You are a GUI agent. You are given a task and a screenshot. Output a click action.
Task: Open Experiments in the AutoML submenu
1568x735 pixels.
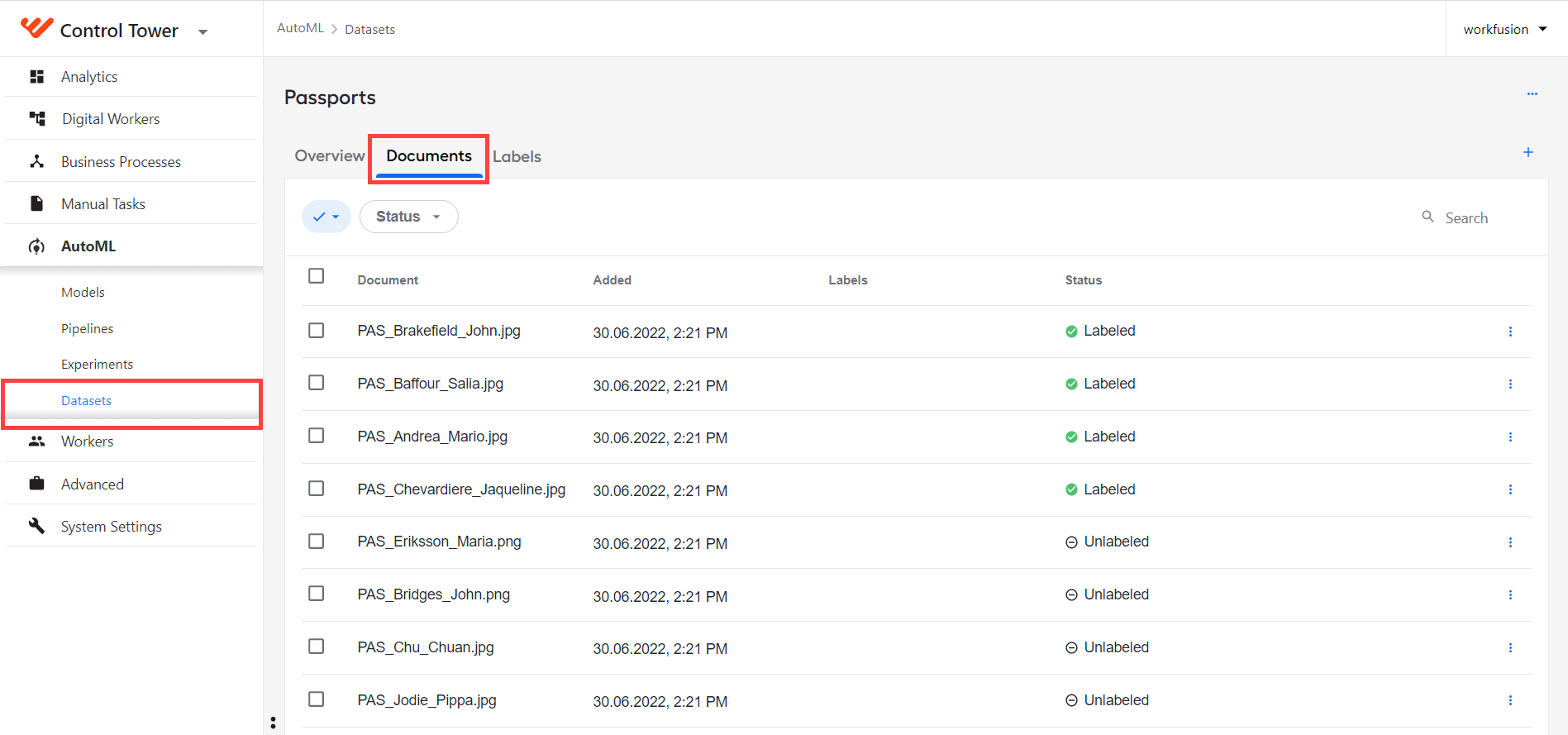point(97,365)
